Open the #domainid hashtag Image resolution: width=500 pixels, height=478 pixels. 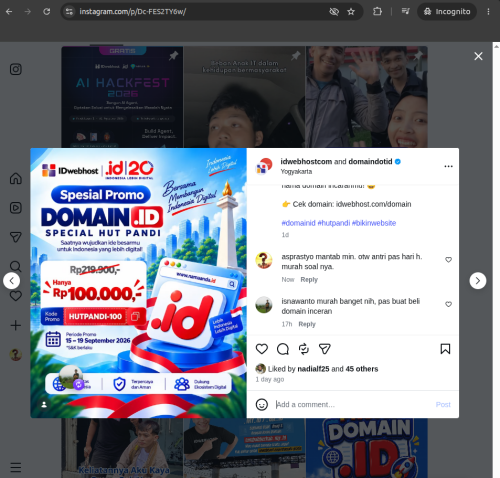pyautogui.click(x=298, y=223)
